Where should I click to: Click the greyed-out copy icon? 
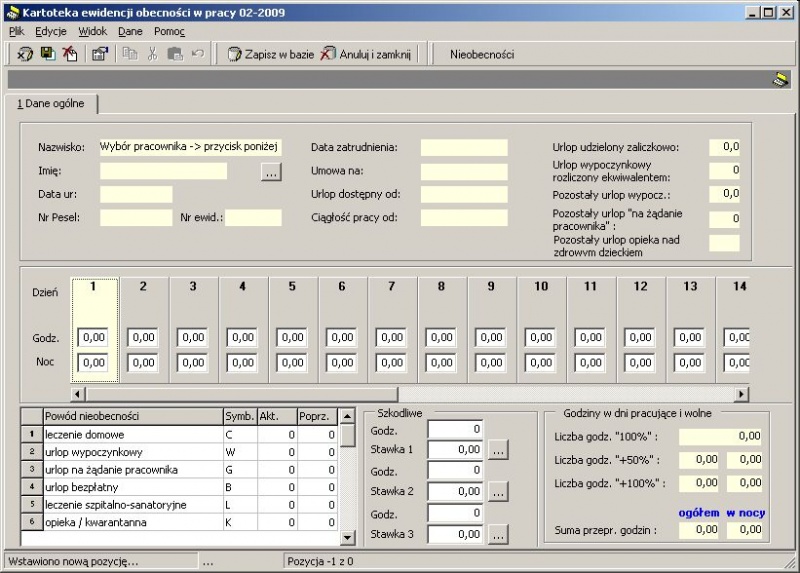pyautogui.click(x=130, y=54)
